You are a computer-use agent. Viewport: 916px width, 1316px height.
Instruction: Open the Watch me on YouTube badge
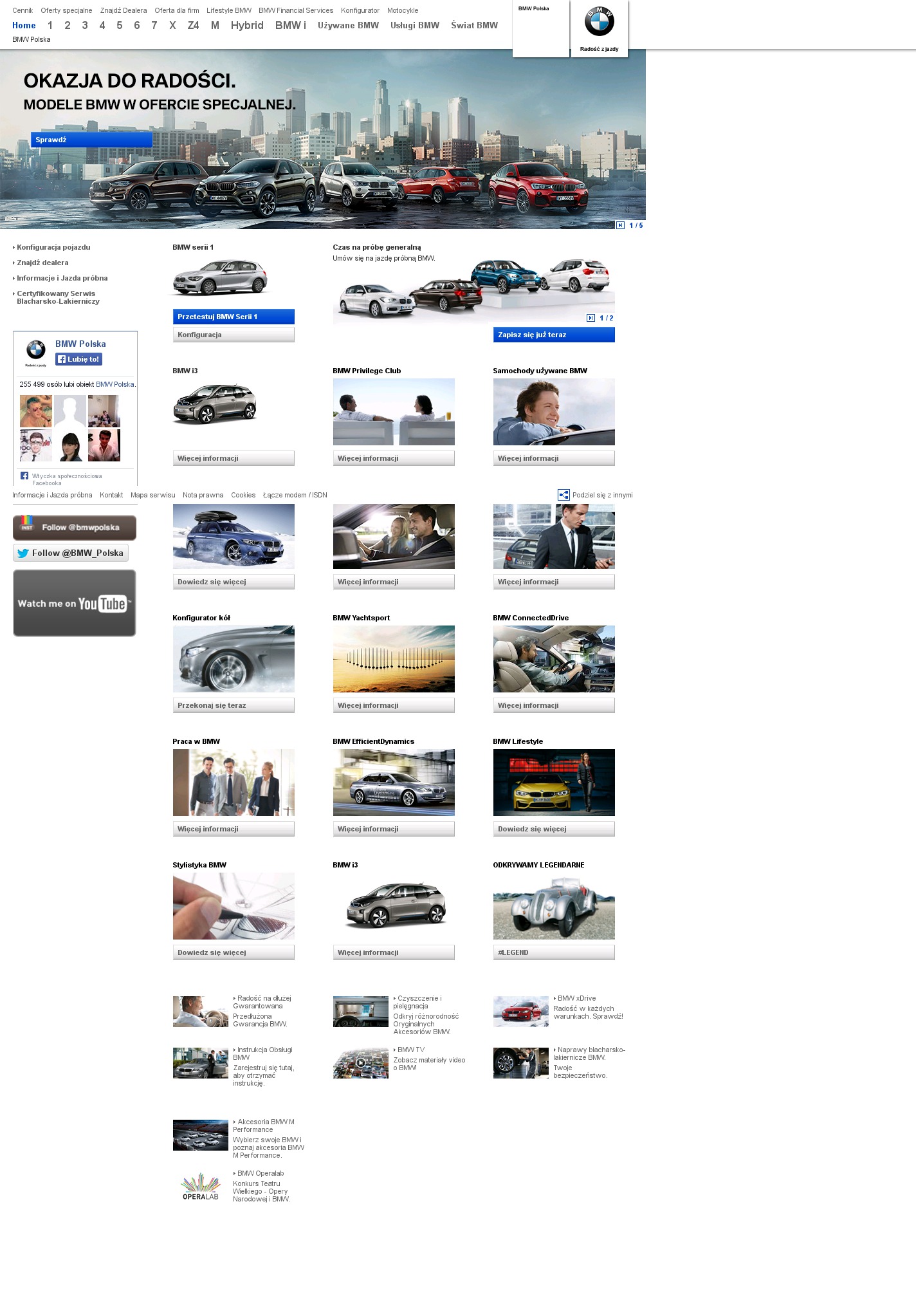[x=75, y=603]
